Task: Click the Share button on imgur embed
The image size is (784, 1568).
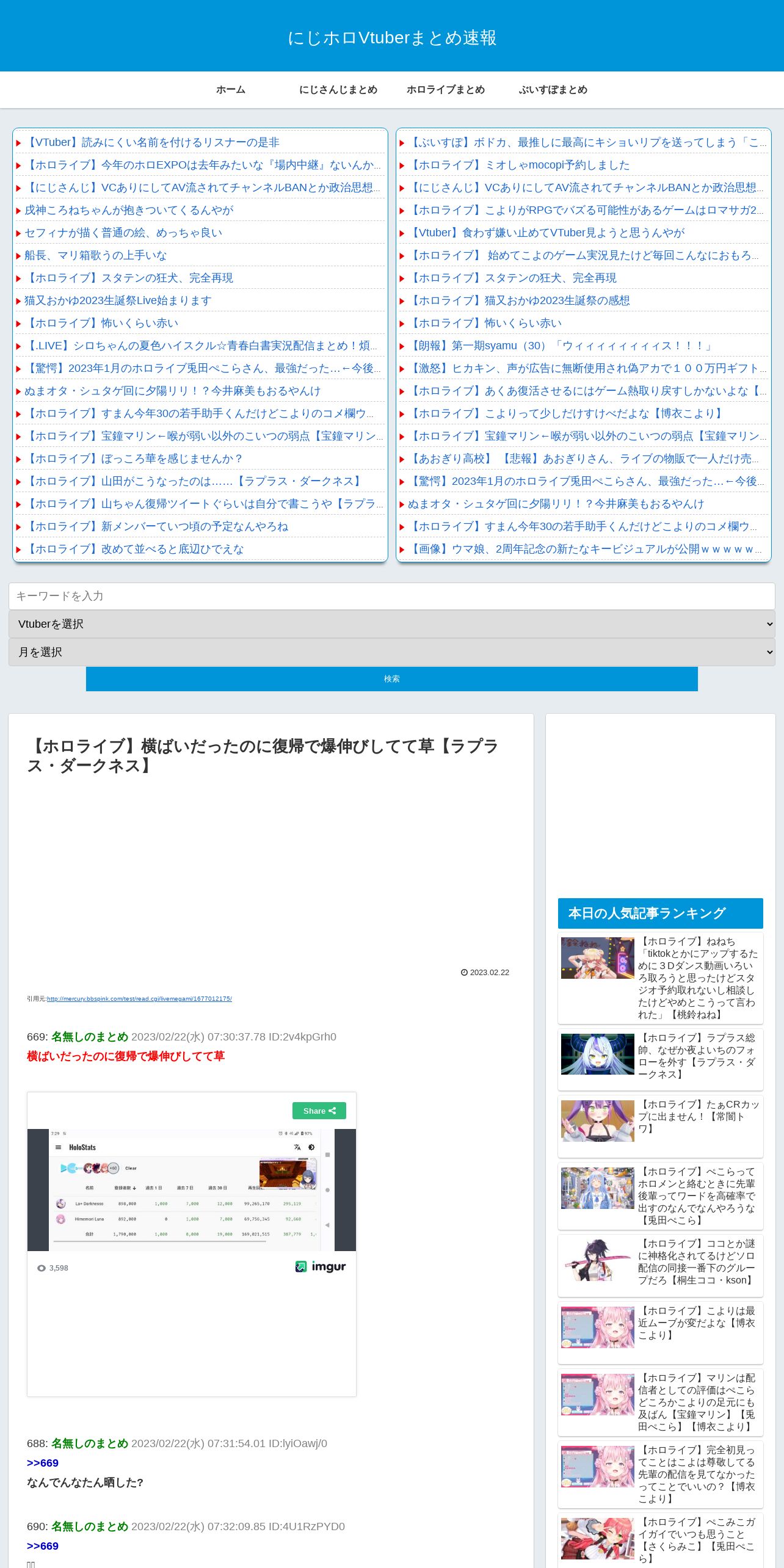Action: (319, 1111)
